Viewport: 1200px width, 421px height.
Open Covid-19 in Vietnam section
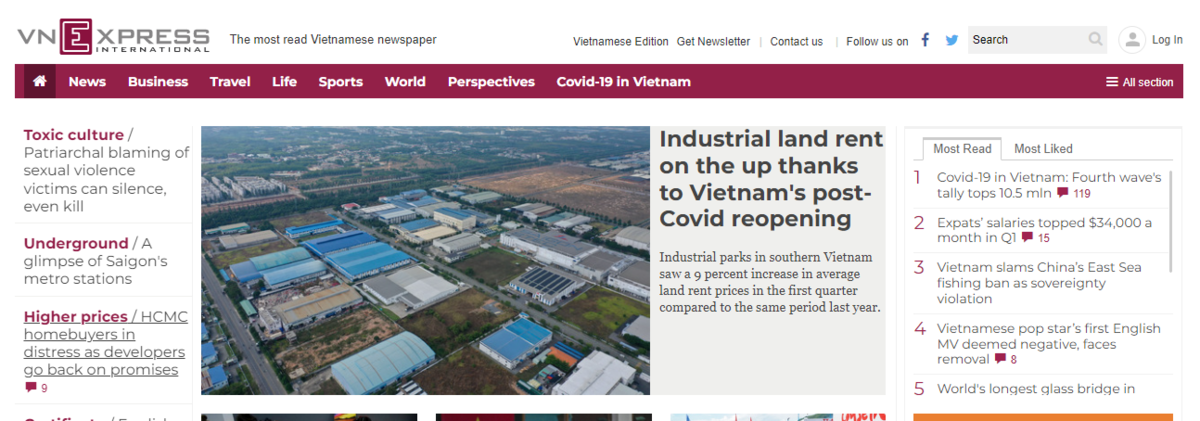click(624, 82)
